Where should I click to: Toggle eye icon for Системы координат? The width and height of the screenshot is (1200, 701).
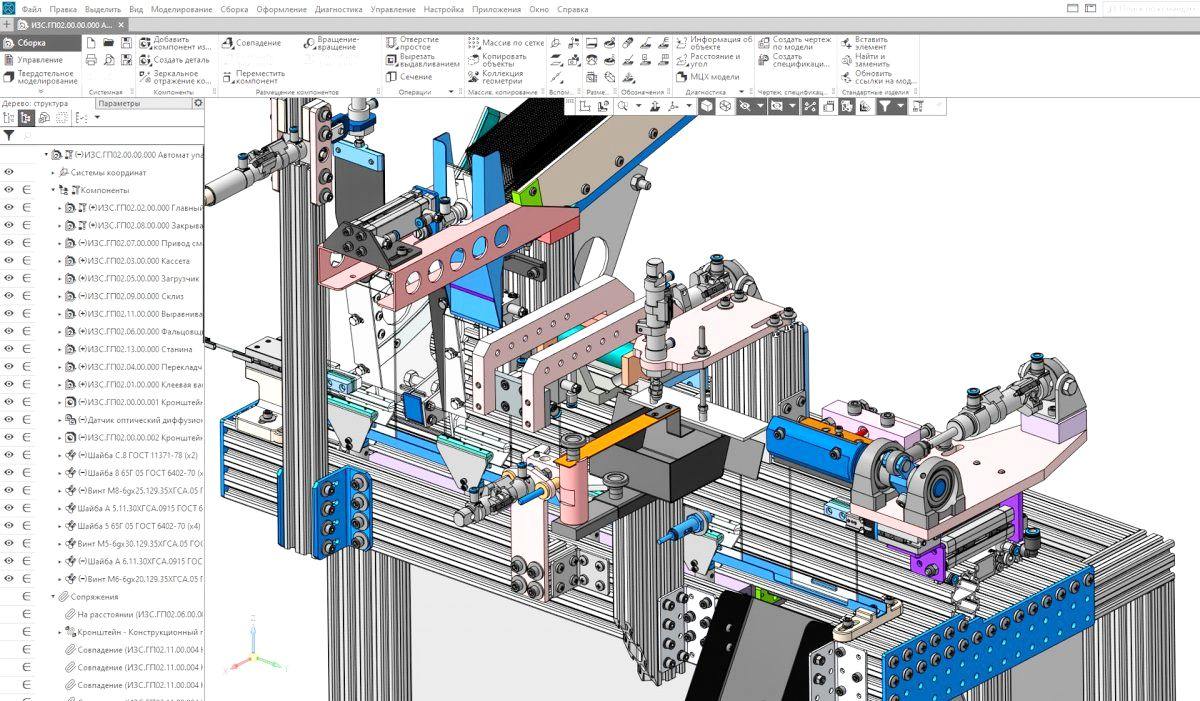tap(9, 172)
